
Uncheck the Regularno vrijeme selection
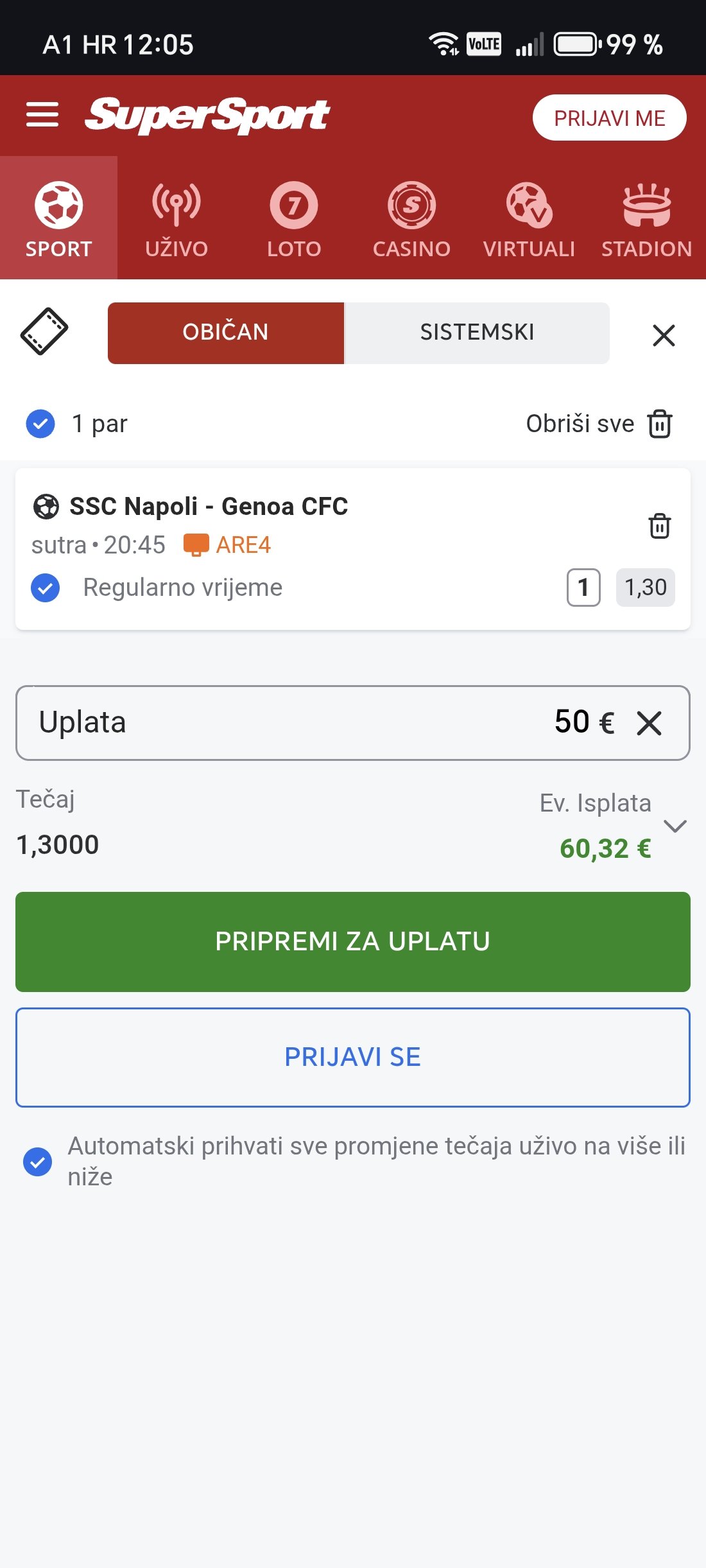[x=46, y=588]
